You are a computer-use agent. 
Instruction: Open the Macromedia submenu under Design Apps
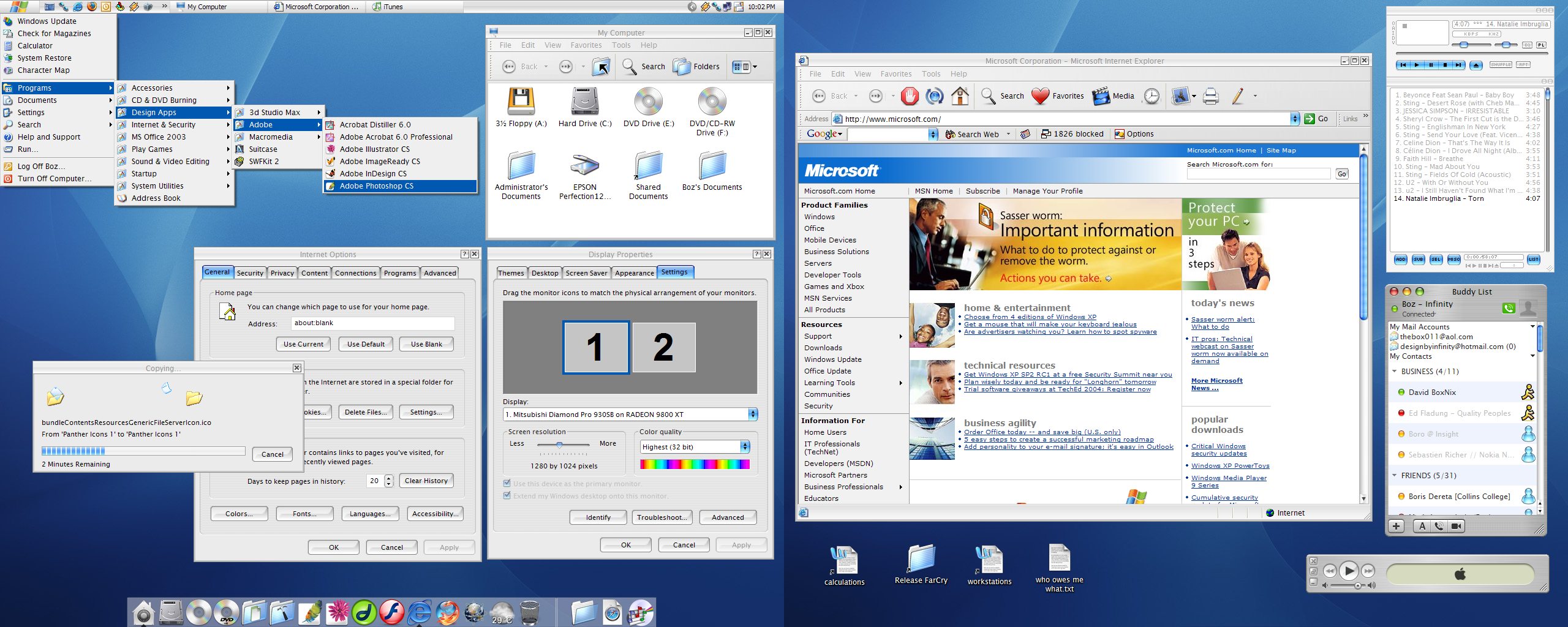pyautogui.click(x=279, y=137)
